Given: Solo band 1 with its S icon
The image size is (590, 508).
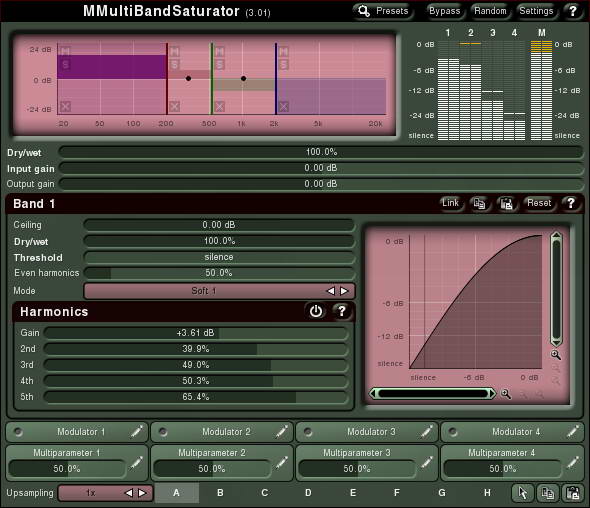Looking at the screenshot, I should (x=65, y=65).
